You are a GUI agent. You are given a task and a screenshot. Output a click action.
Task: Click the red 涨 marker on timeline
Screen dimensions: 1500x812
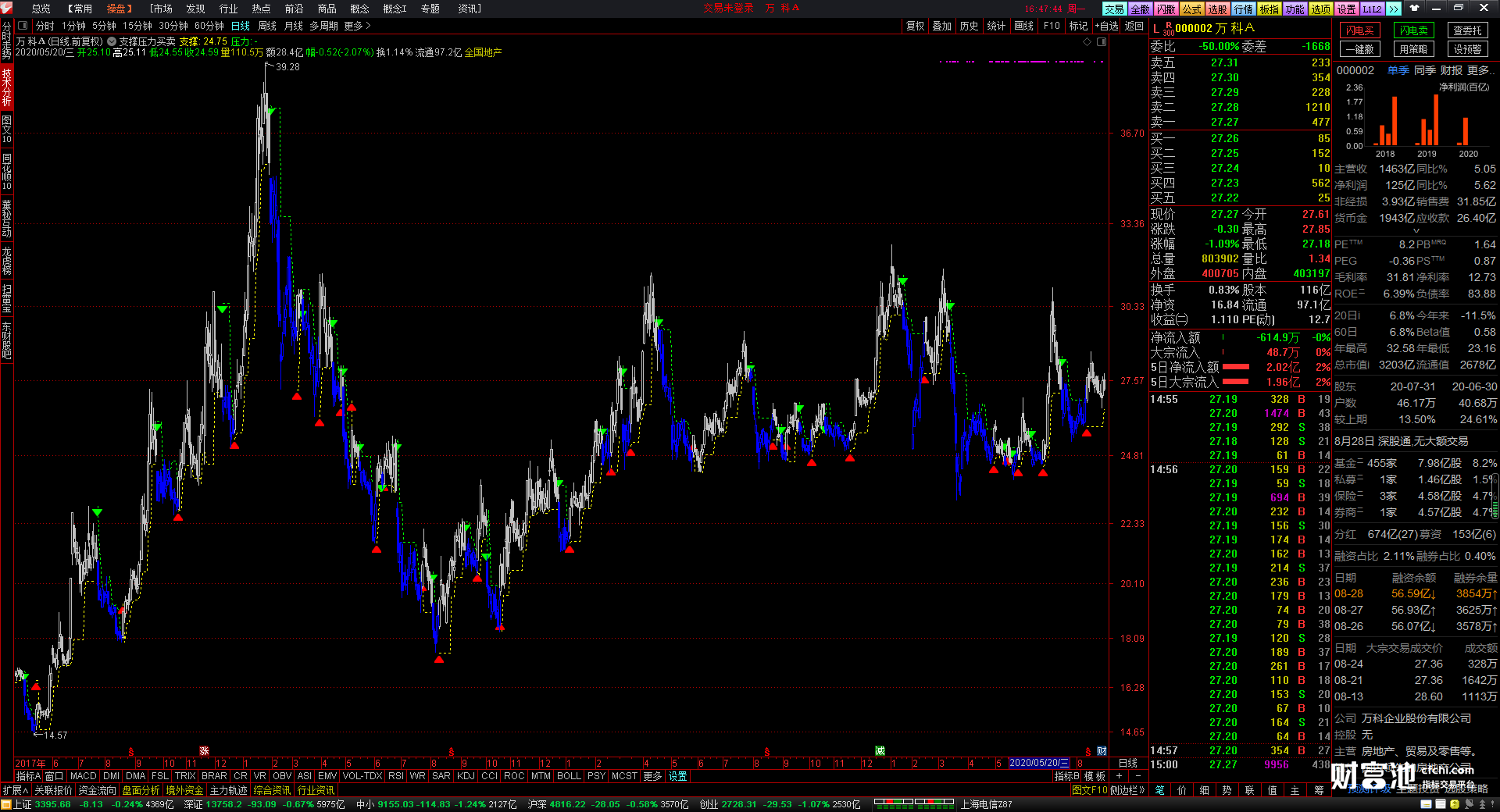(x=204, y=751)
